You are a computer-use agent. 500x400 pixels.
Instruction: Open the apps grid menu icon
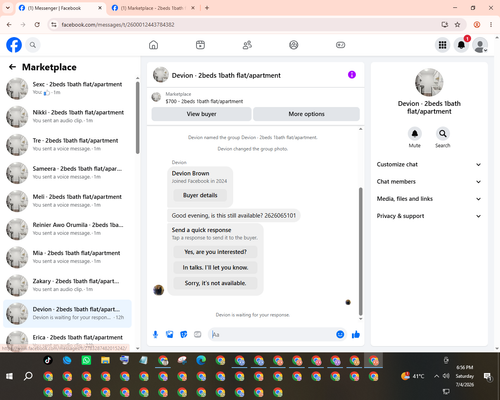(442, 45)
